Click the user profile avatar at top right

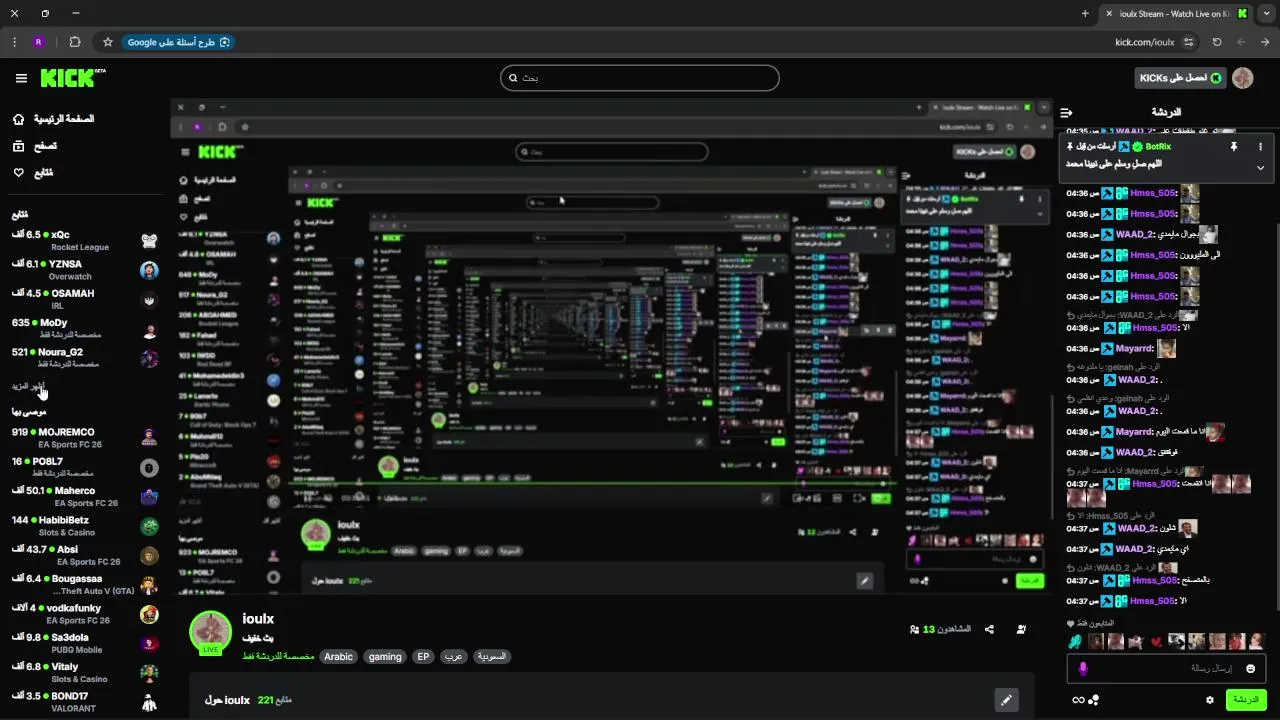pos(1243,78)
